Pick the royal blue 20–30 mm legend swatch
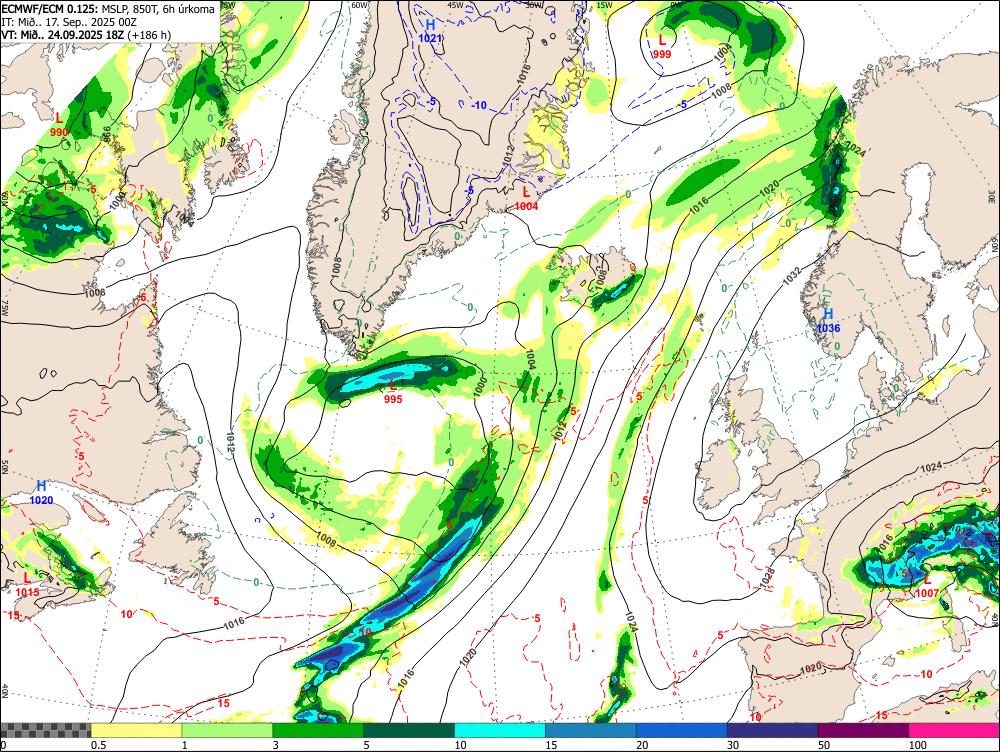Image resolution: width=1000 pixels, height=752 pixels. click(x=682, y=730)
